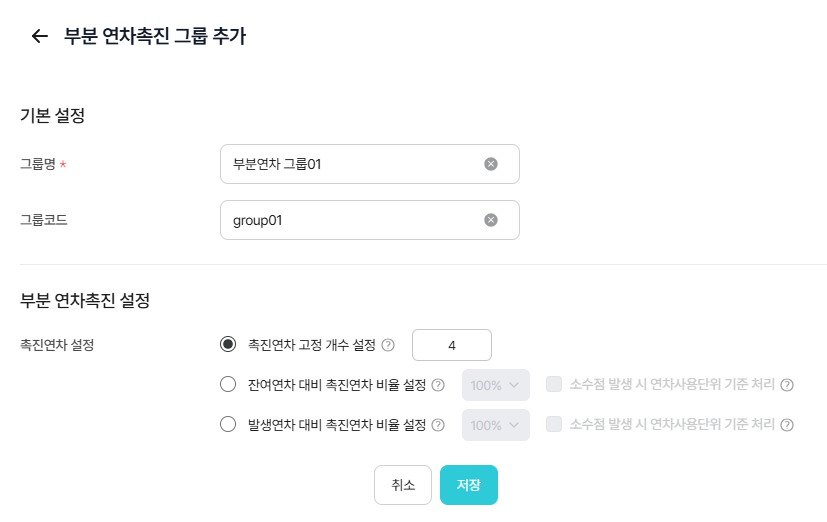
Task: Click the 취소 button
Action: click(403, 485)
